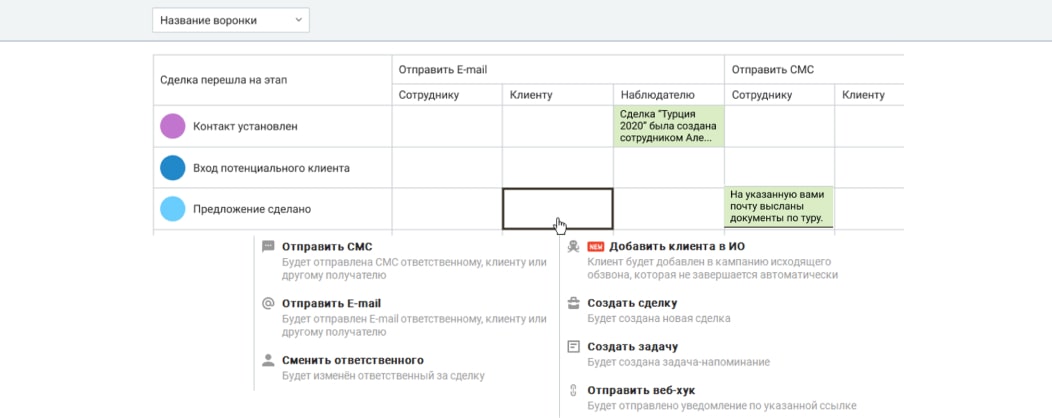Click the task note icon
The height and width of the screenshot is (418, 1052).
point(573,346)
